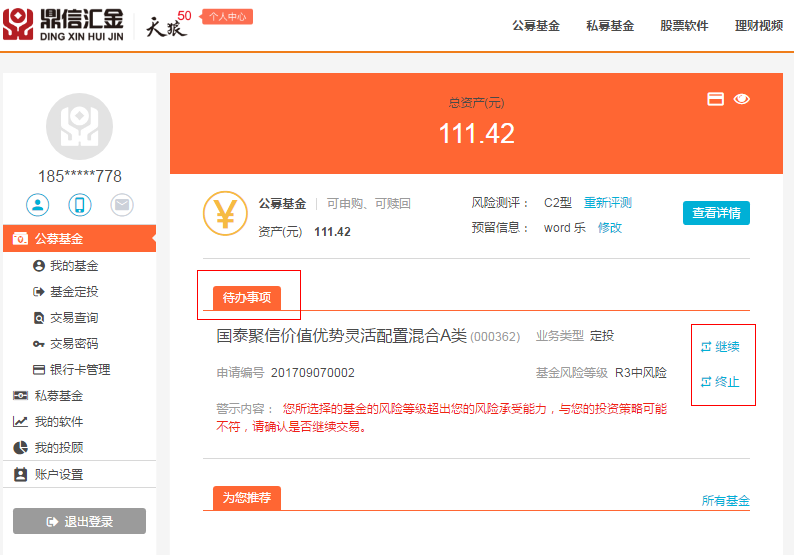The image size is (794, 555).
Task: Click the email envelope icon in sidebar
Action: tap(122, 205)
